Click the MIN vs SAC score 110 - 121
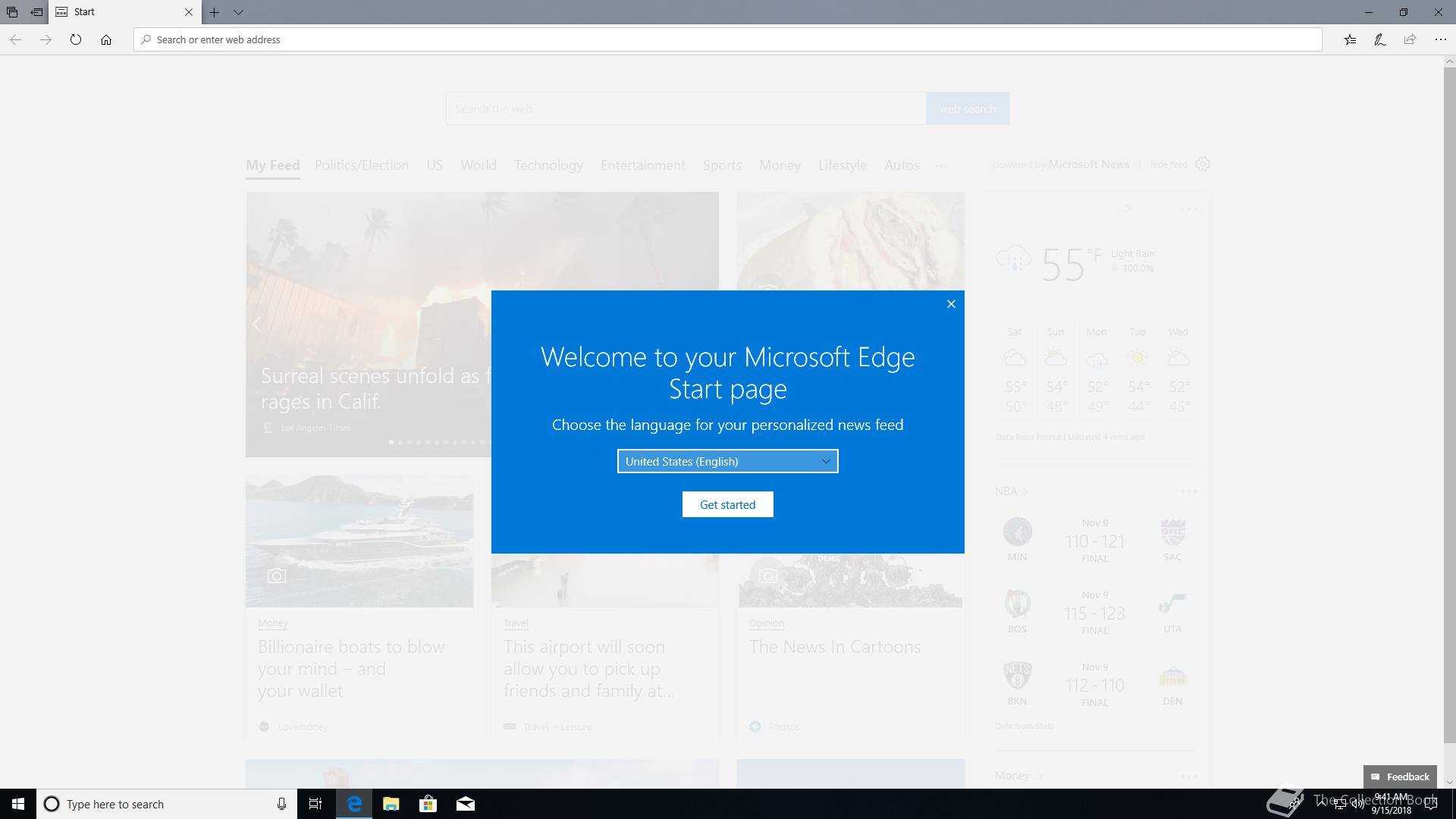Viewport: 1456px width, 819px height. coord(1095,541)
